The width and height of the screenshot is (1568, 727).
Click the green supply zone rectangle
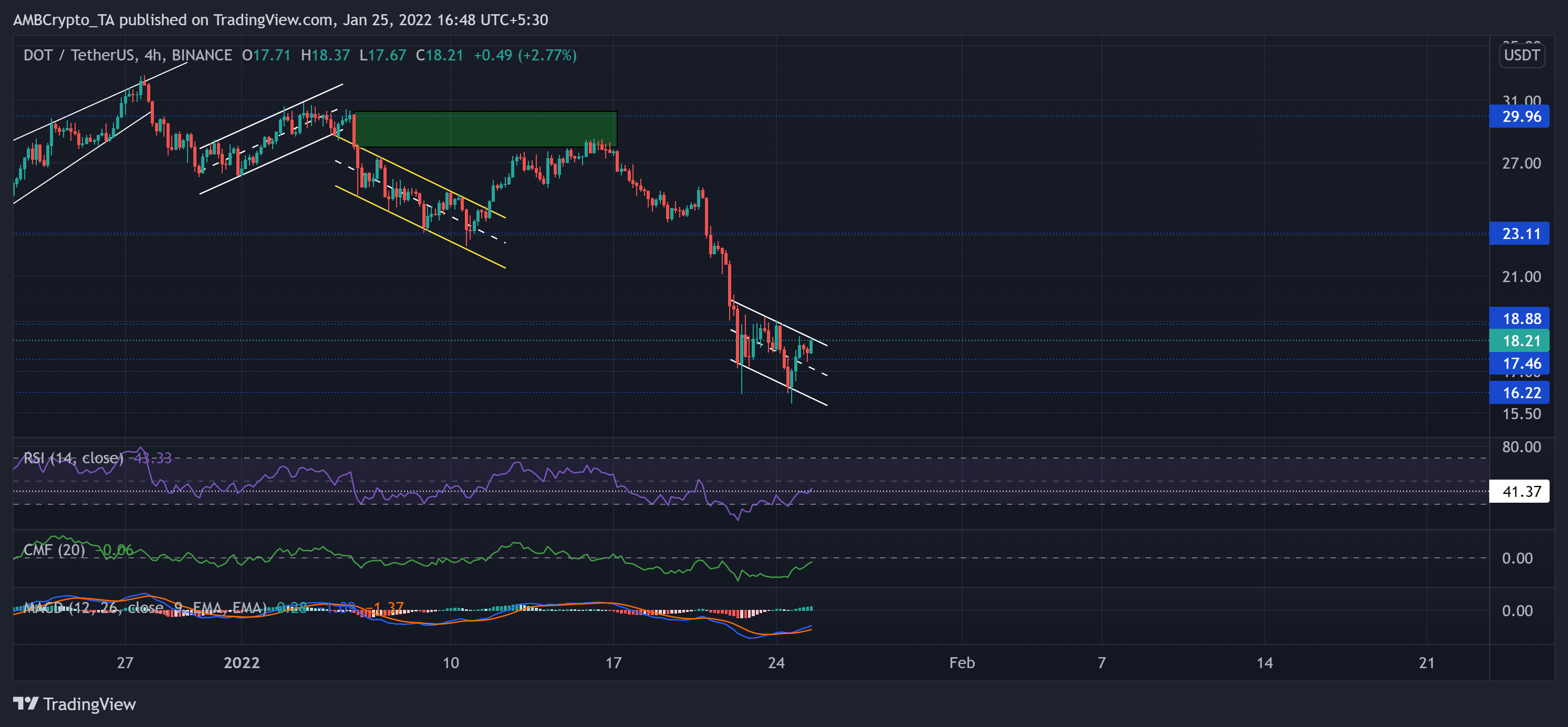tap(485, 129)
